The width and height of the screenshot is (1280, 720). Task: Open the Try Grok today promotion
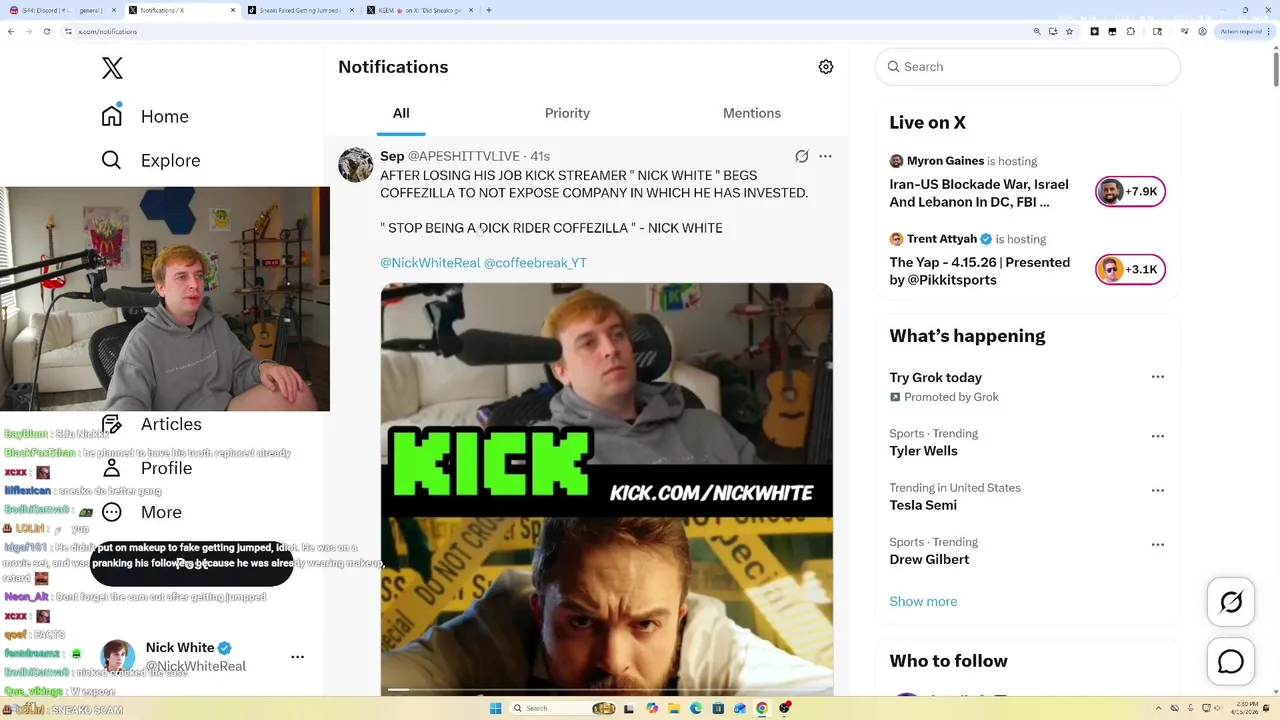[936, 377]
